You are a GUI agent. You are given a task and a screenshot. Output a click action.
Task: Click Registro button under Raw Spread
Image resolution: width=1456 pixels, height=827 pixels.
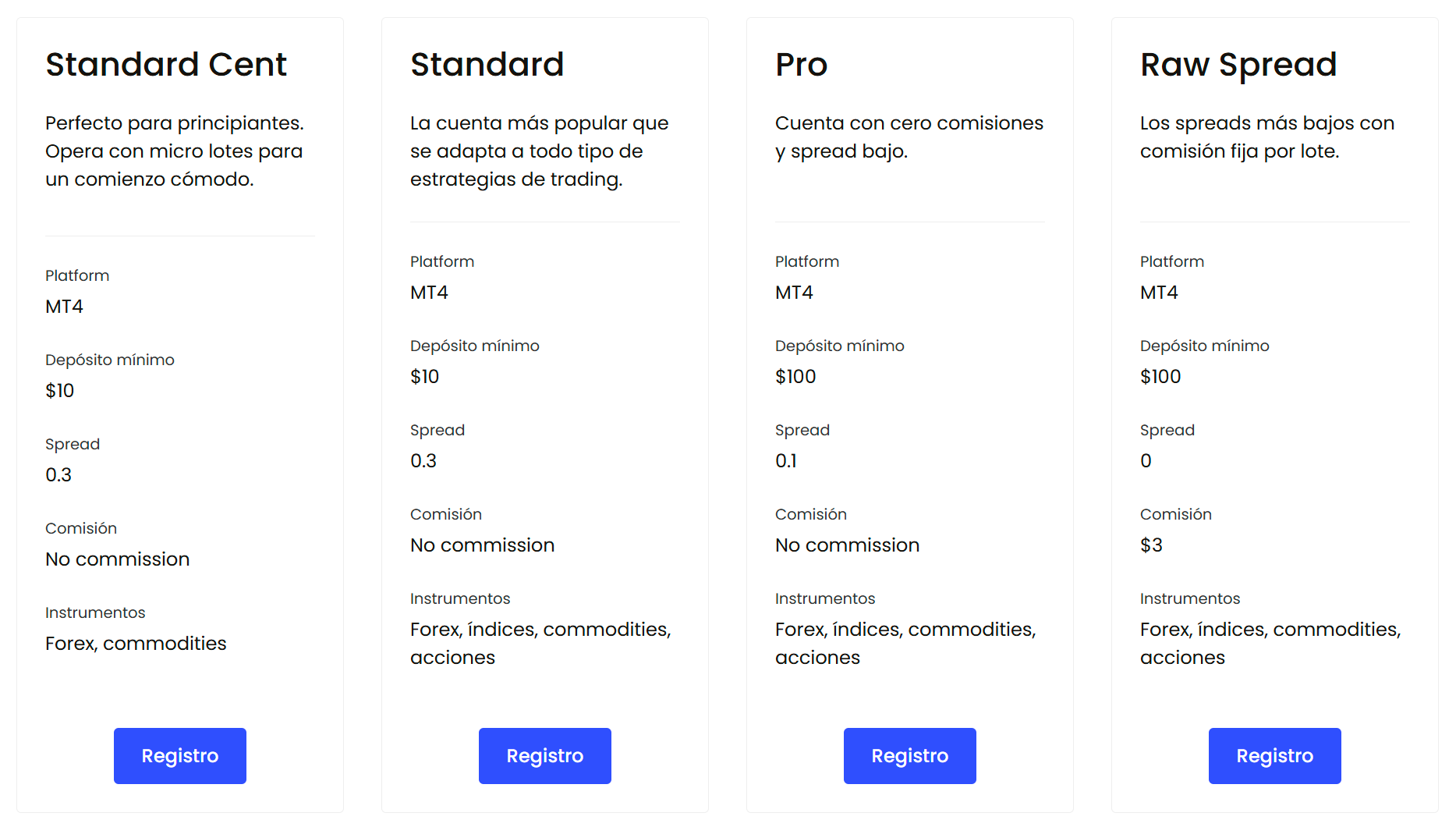[x=1275, y=755]
